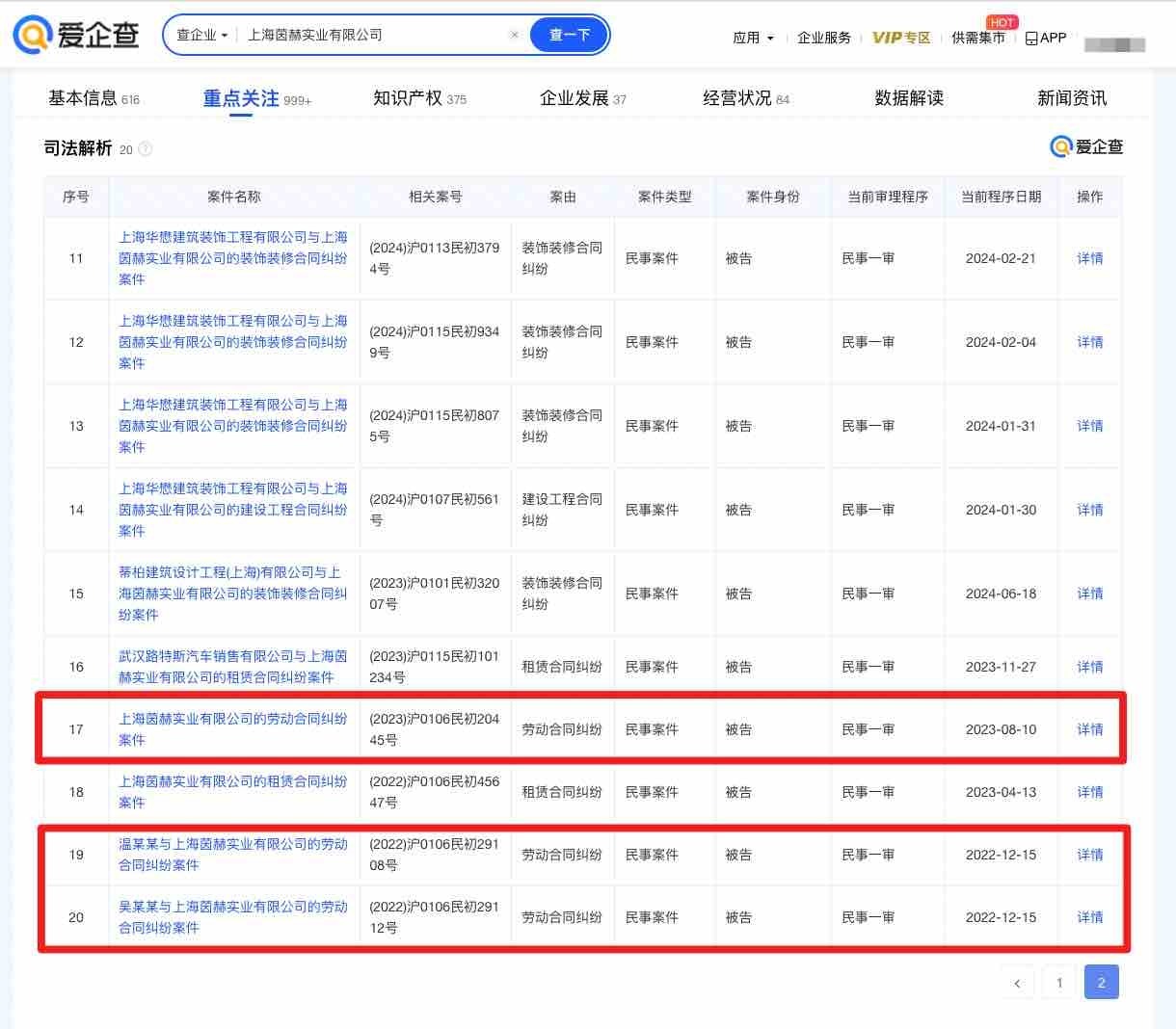Open the 建设工程合同纠纷 case link in row 14

(x=233, y=510)
